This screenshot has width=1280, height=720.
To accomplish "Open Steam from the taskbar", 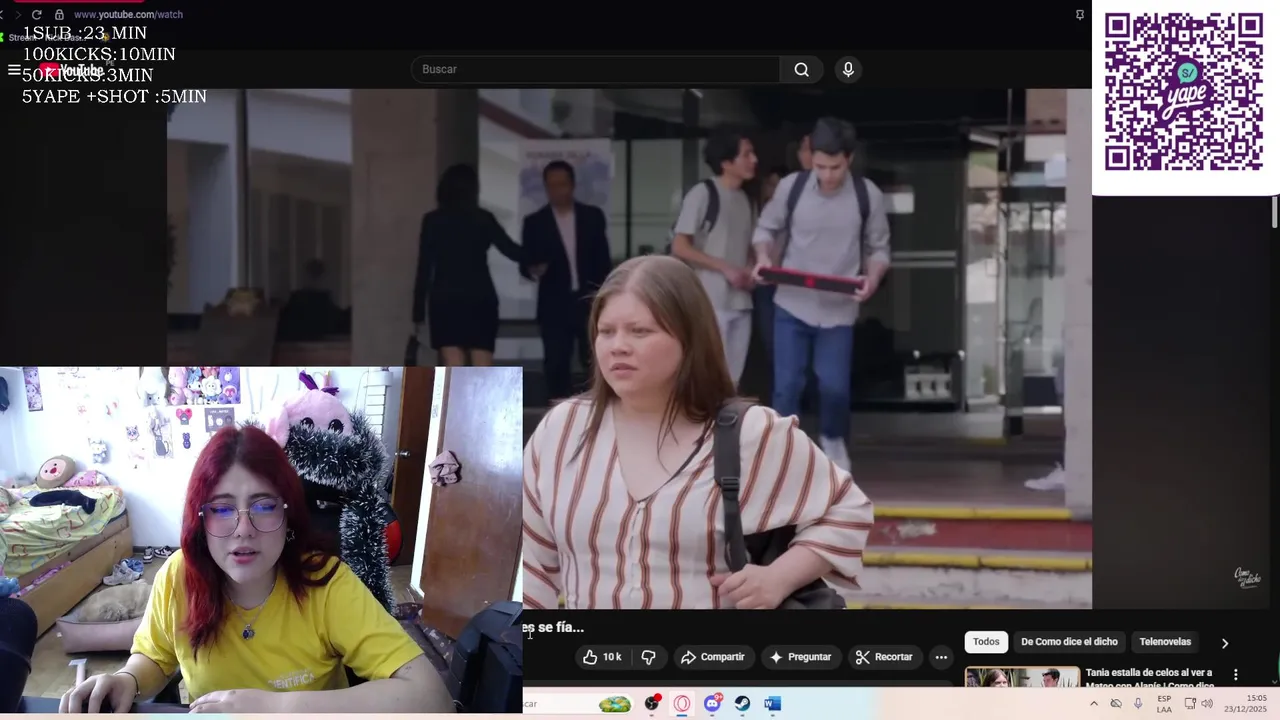I will [x=742, y=704].
